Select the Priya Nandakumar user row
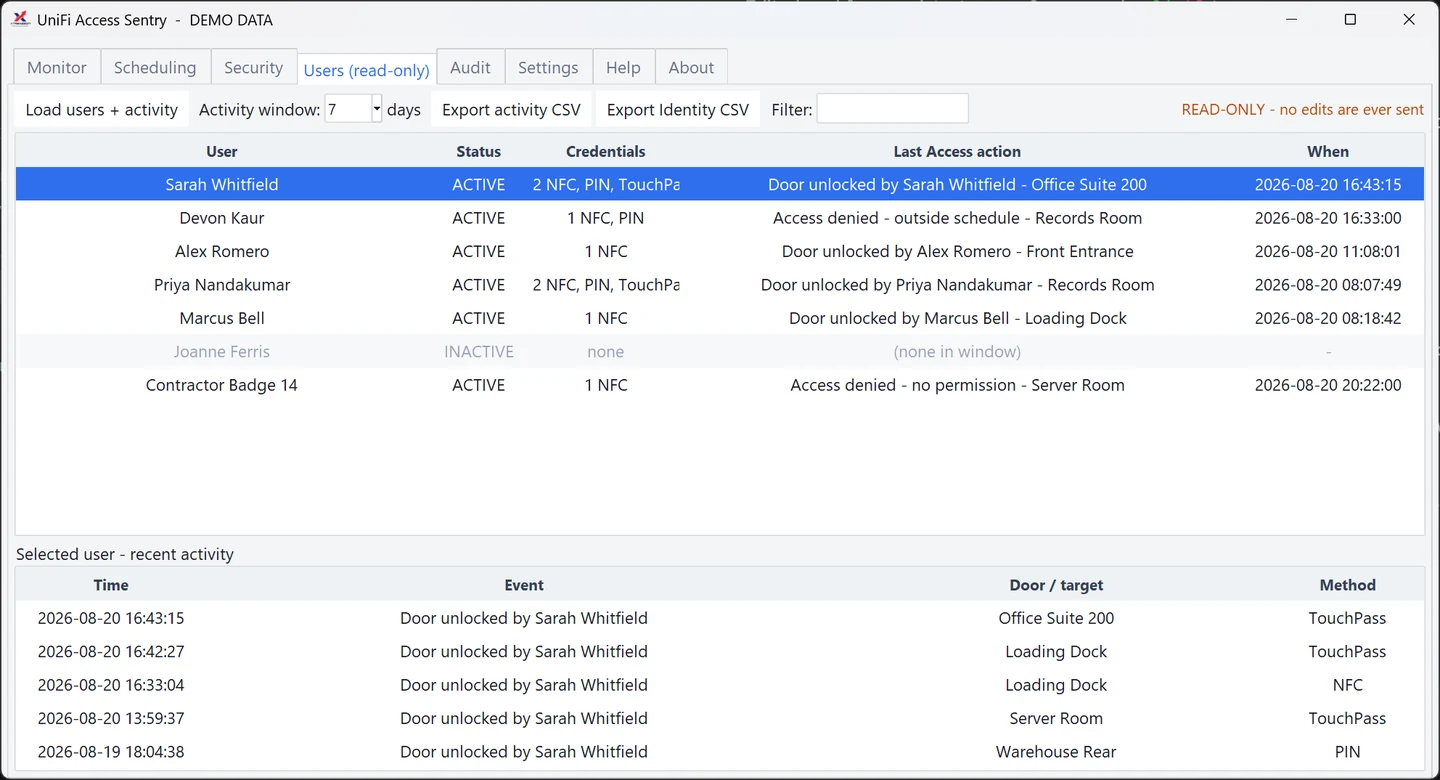 [720, 285]
